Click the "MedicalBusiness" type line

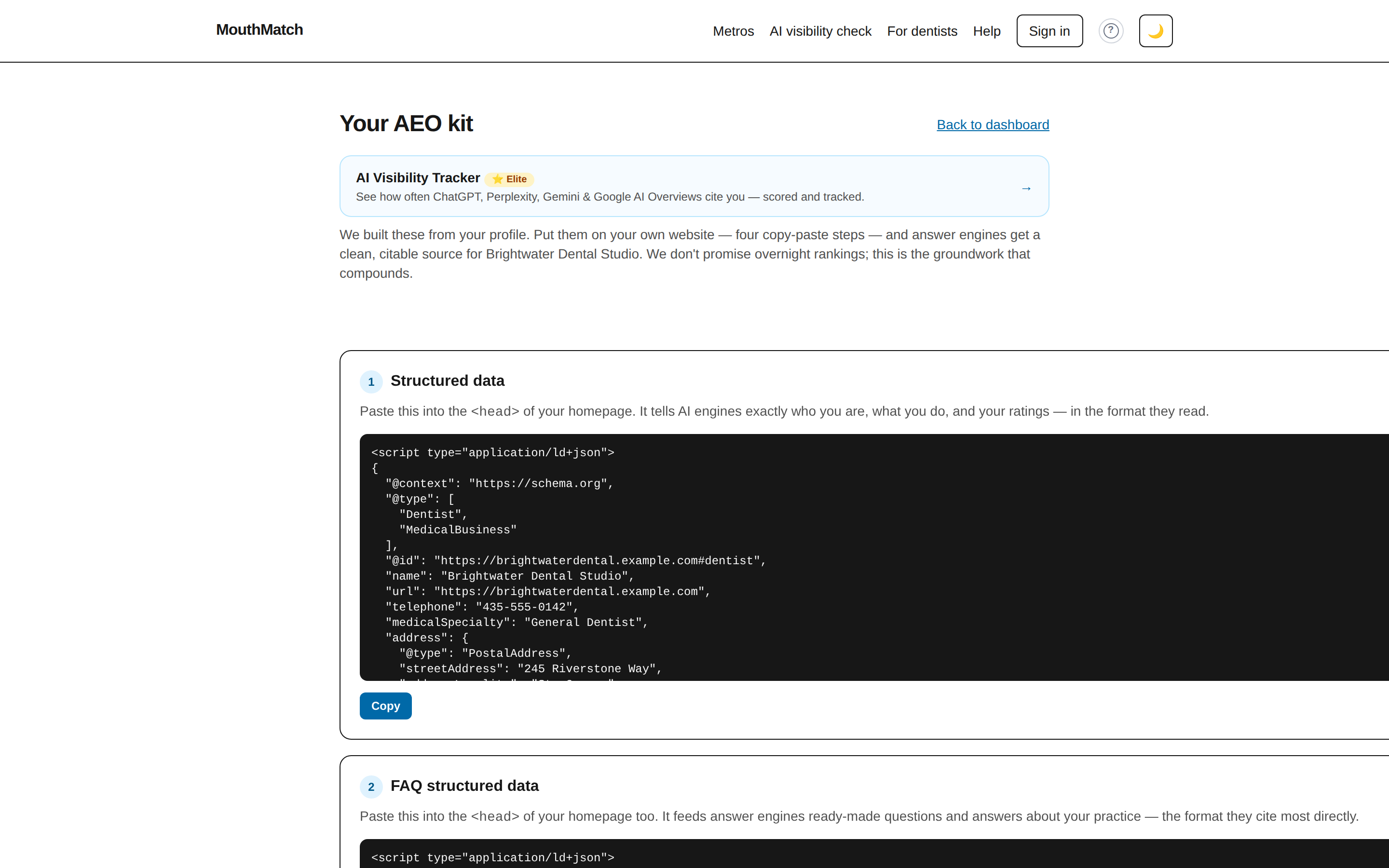(458, 530)
